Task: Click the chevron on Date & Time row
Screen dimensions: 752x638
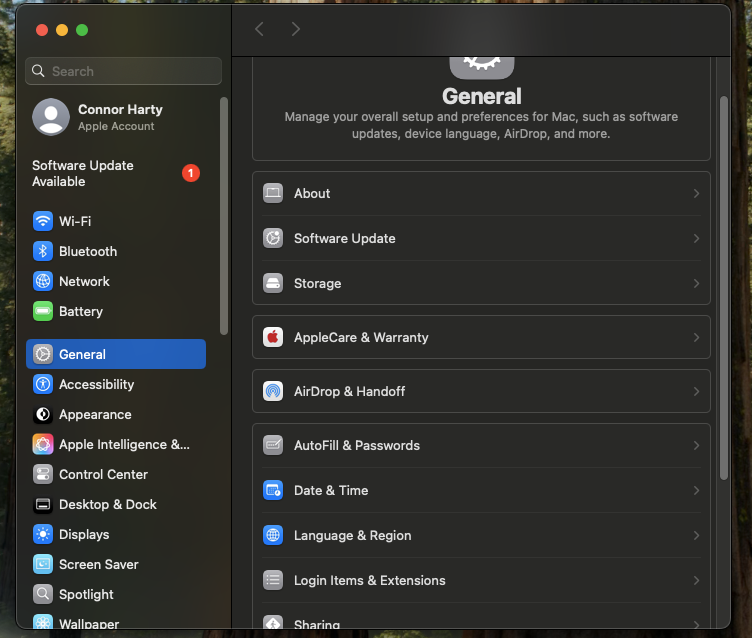Action: [696, 490]
